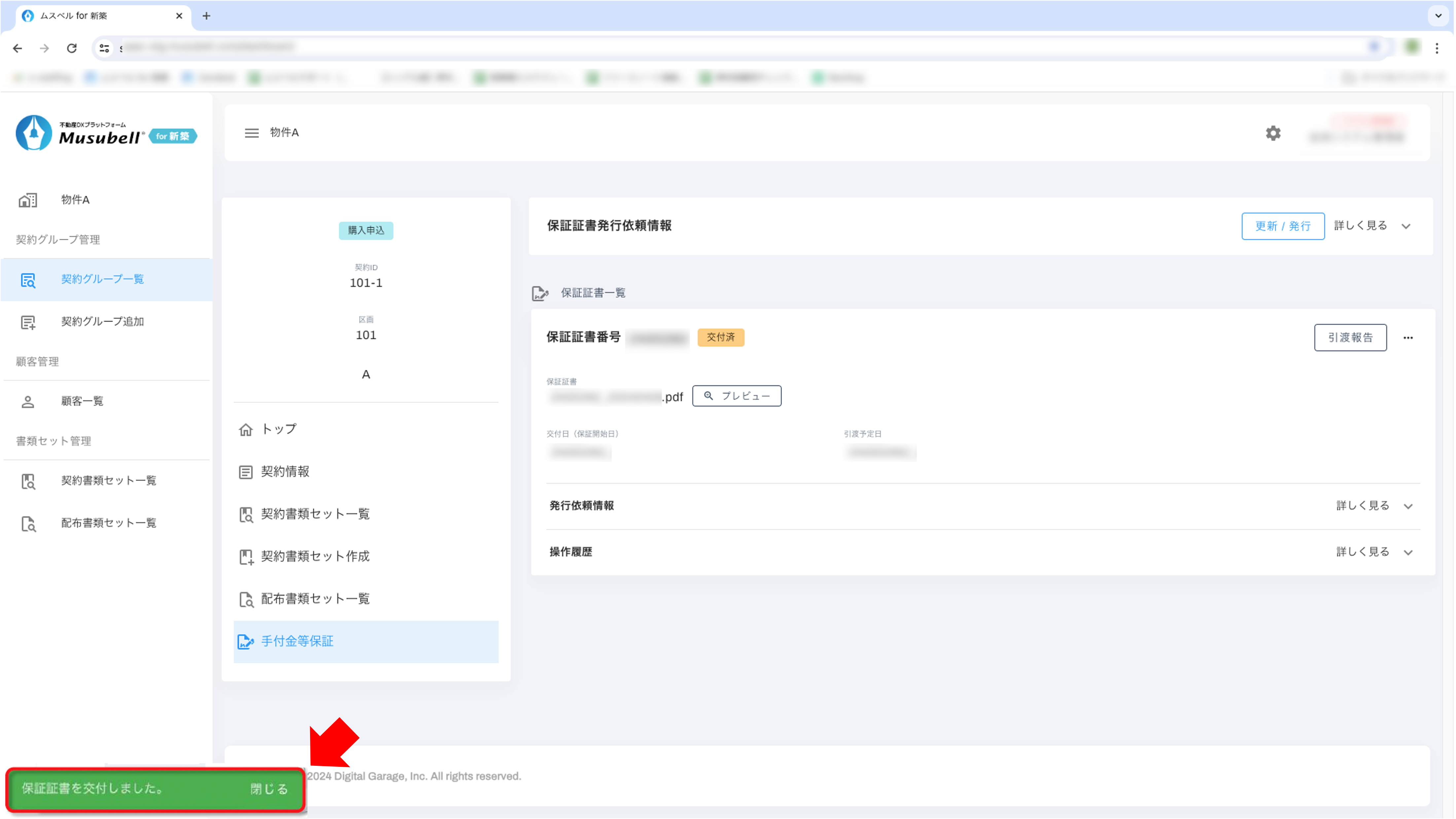Open the three-dot menu beside 引渡報告
This screenshot has height=819, width=1456.
(x=1407, y=338)
